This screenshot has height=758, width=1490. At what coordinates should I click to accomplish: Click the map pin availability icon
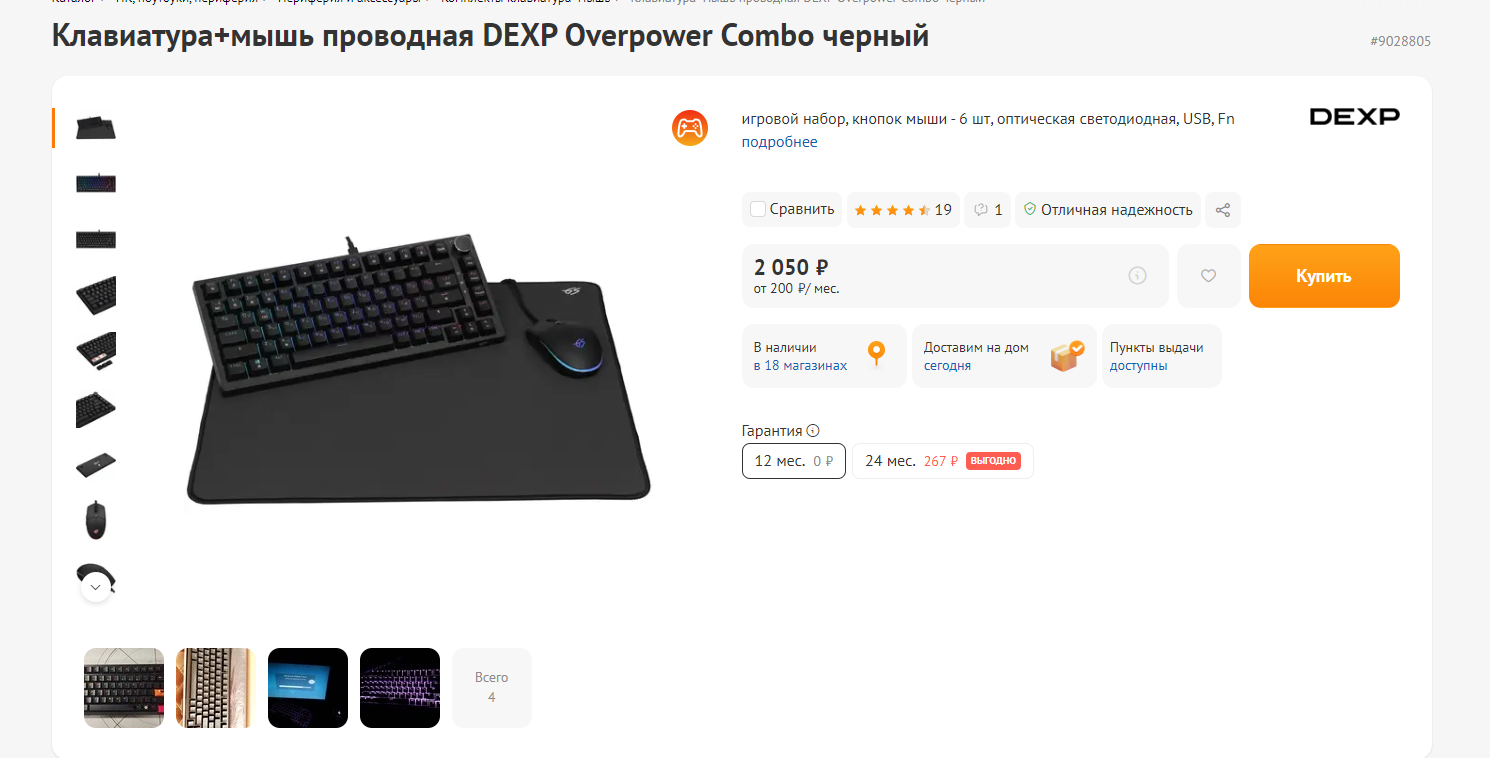[877, 354]
